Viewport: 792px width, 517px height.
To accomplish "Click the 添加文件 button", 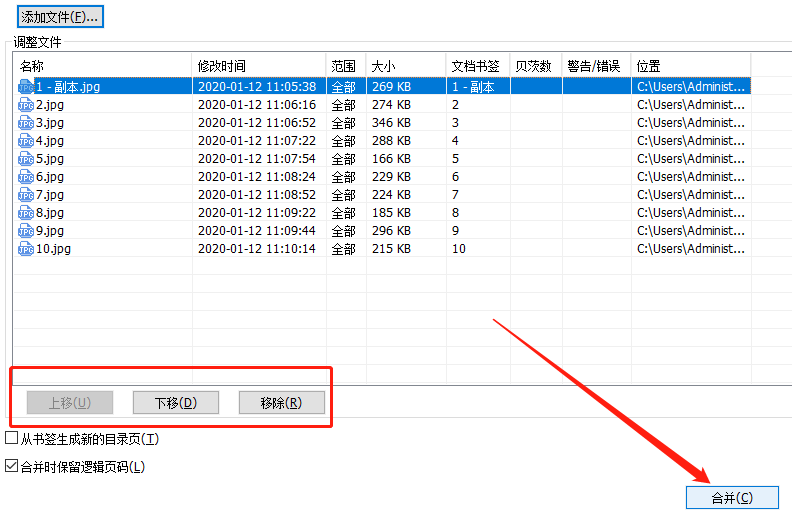I will click(60, 17).
